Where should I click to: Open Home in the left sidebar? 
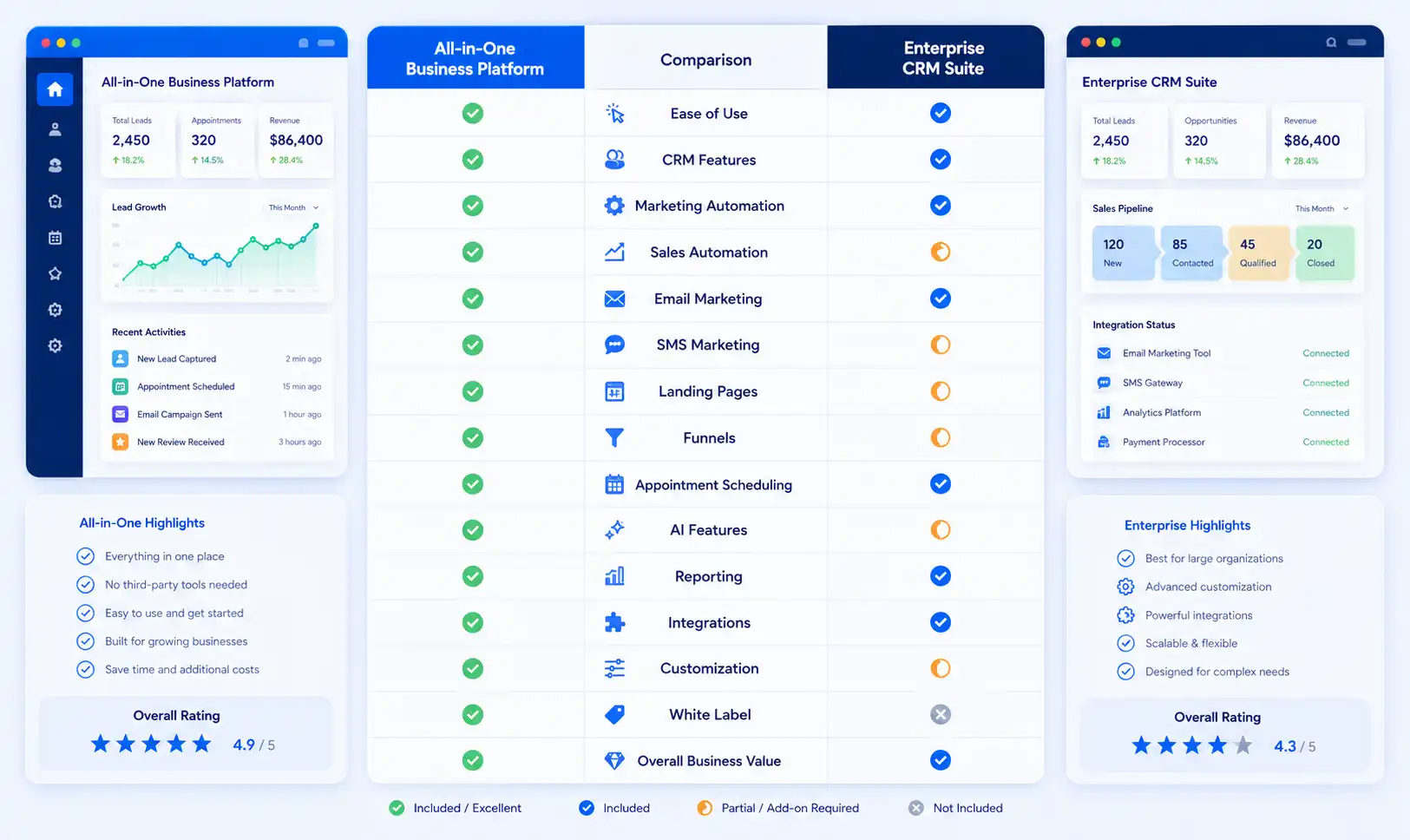click(x=55, y=89)
